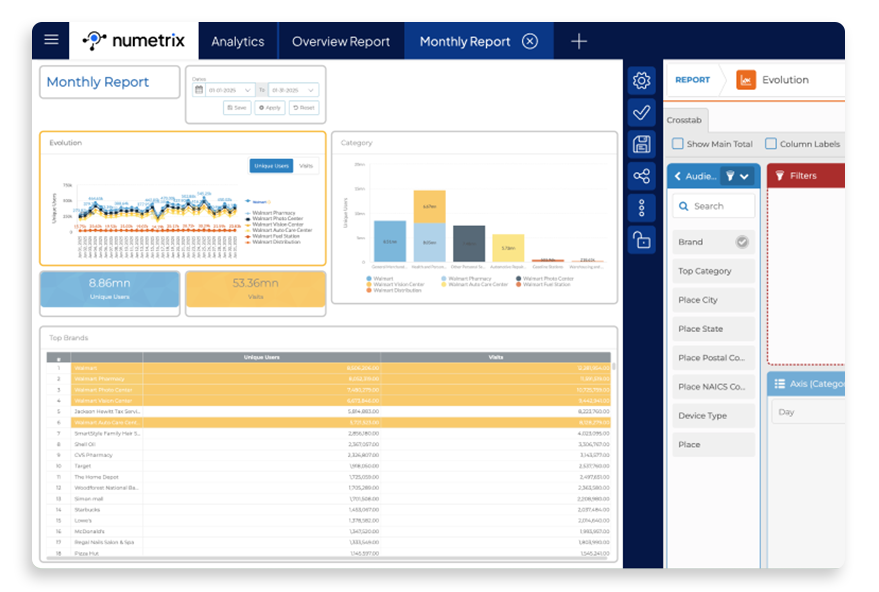Click the dark gray bar in Category chart
Image resolution: width=879 pixels, height=592 pixels.
click(469, 244)
